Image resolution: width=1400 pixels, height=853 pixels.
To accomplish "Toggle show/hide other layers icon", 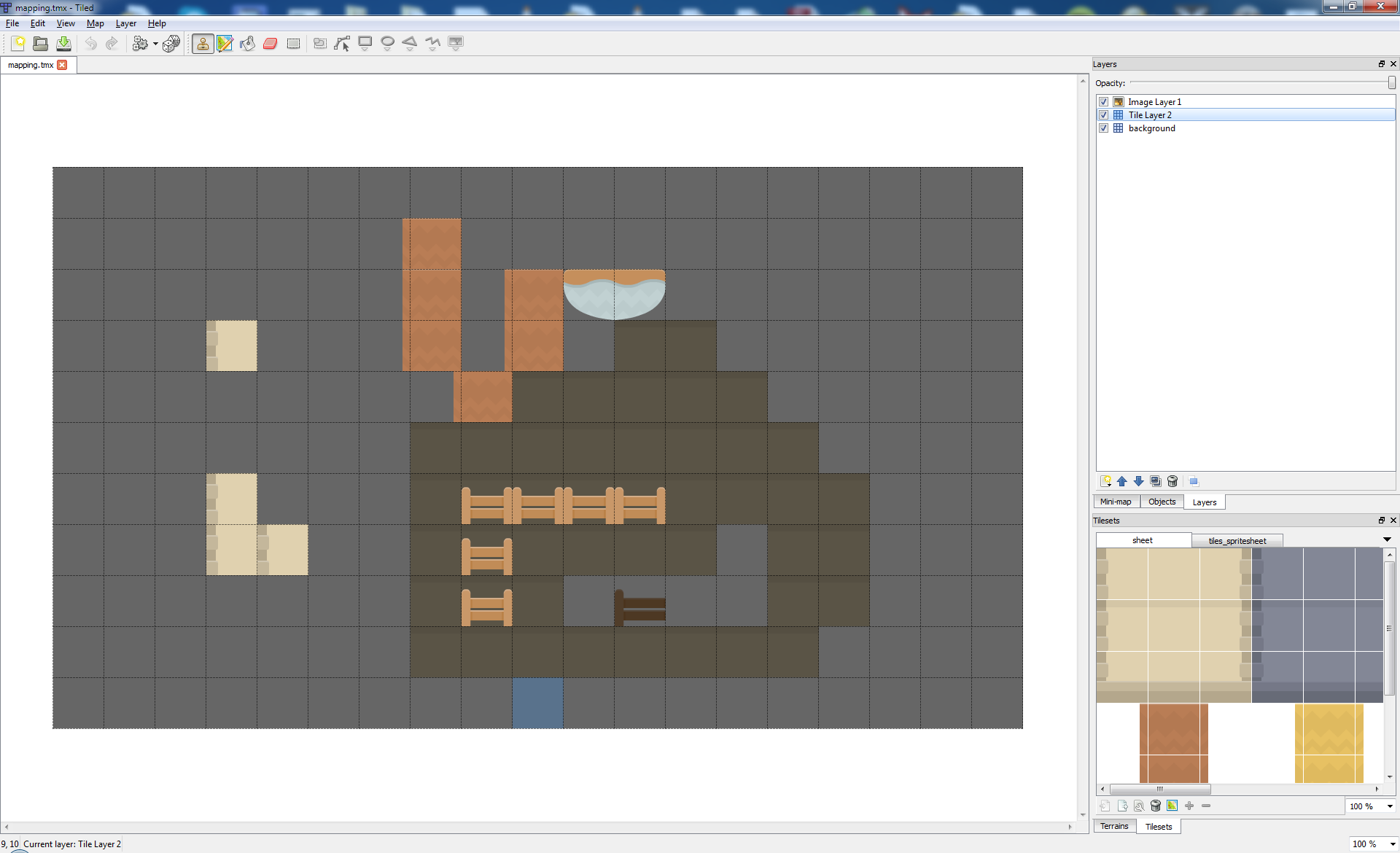I will pyautogui.click(x=1194, y=481).
